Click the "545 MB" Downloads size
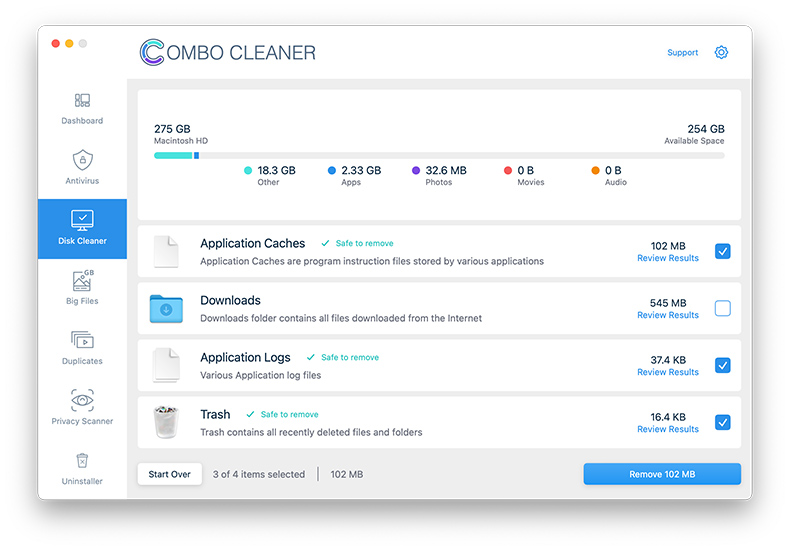The width and height of the screenshot is (790, 550). pos(668,303)
